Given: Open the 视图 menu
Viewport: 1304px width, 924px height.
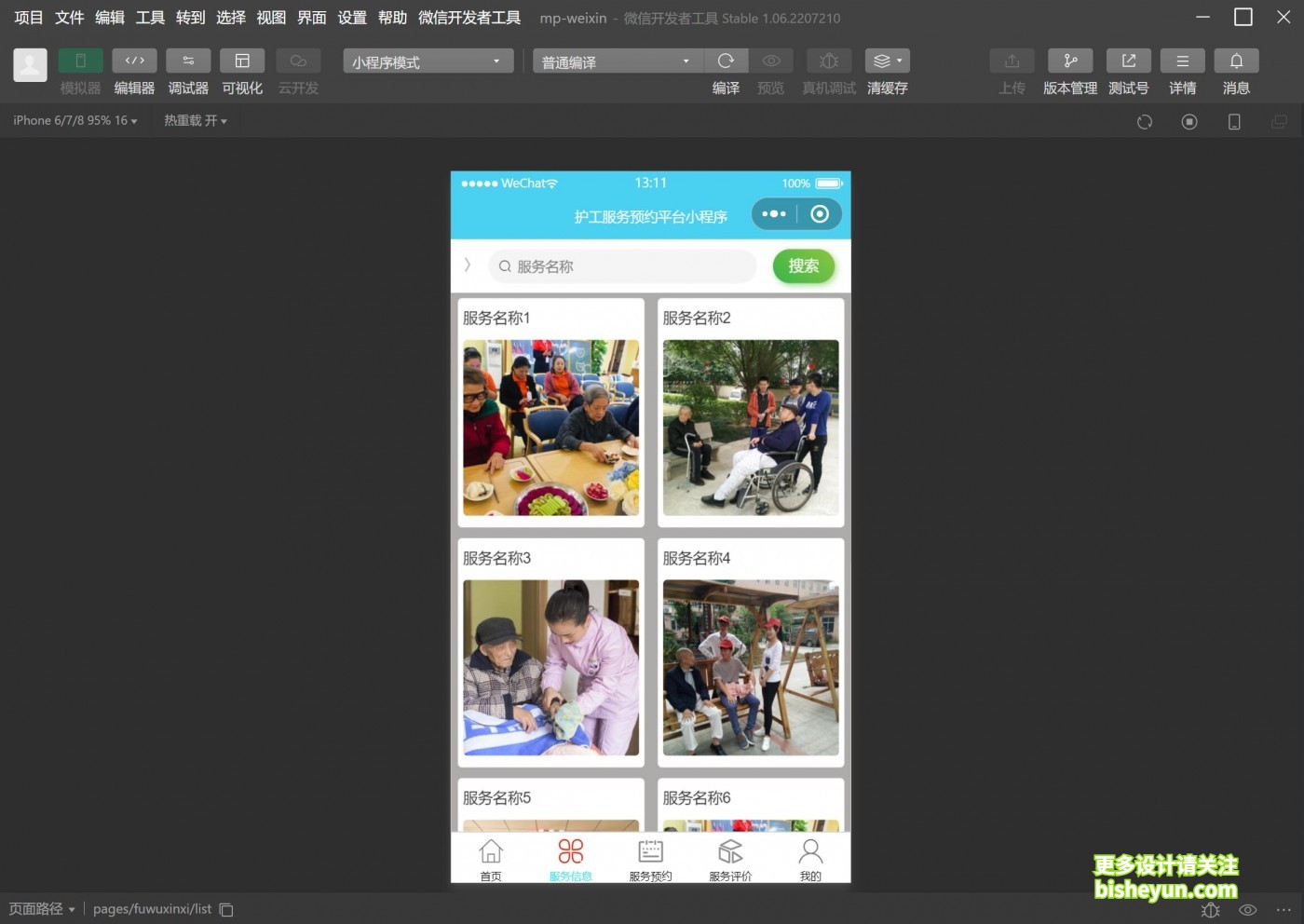Looking at the screenshot, I should pos(271,18).
